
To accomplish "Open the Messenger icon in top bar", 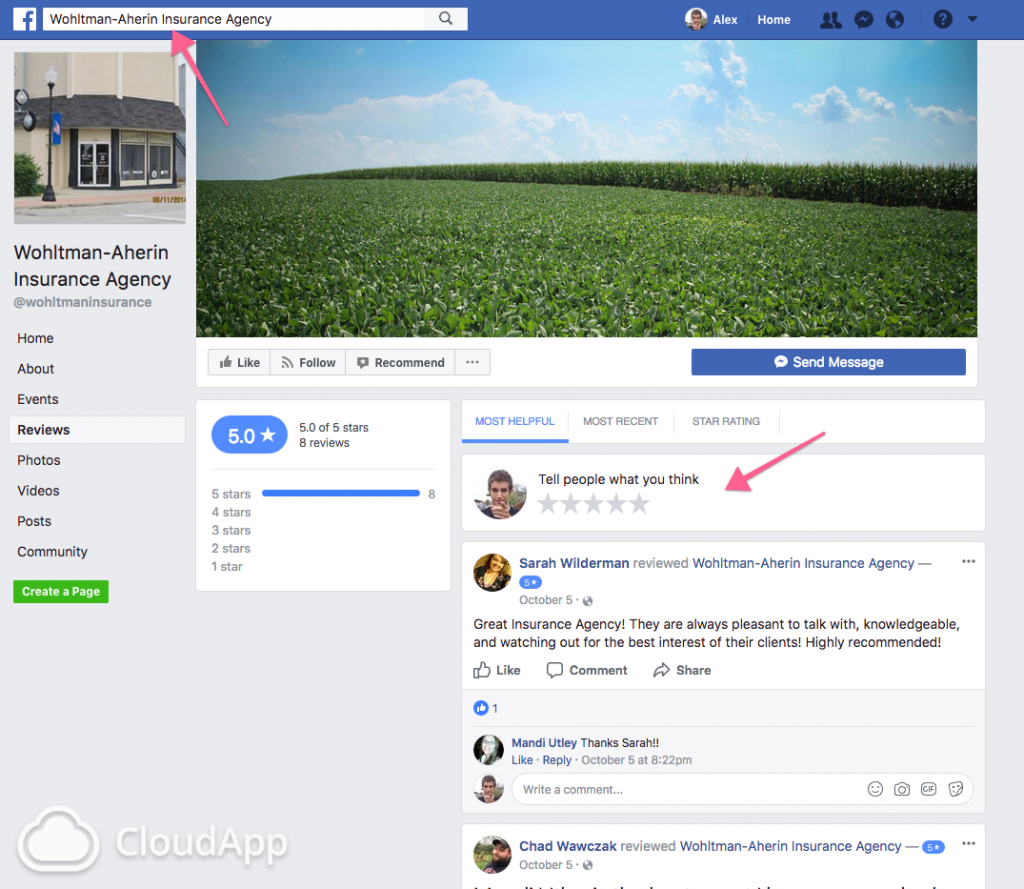I will click(863, 20).
